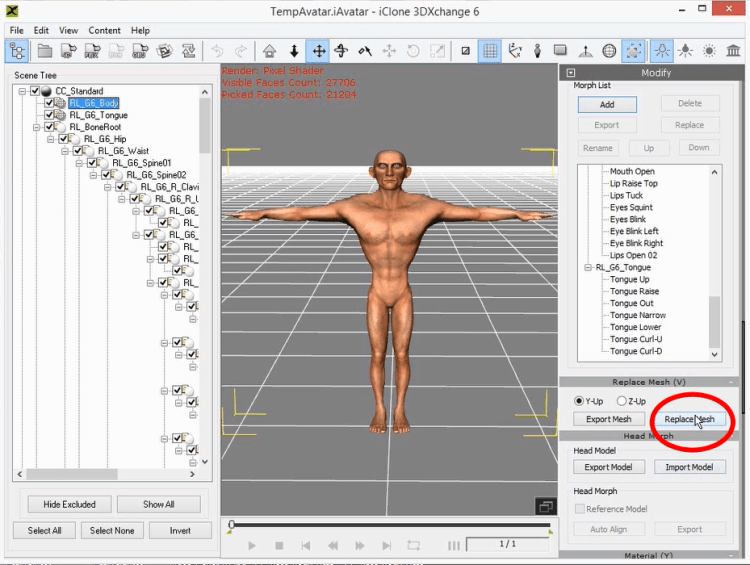750x565 pixels.
Task: Collapse the Replace Mesh (V) section header
Action: [x=649, y=382]
